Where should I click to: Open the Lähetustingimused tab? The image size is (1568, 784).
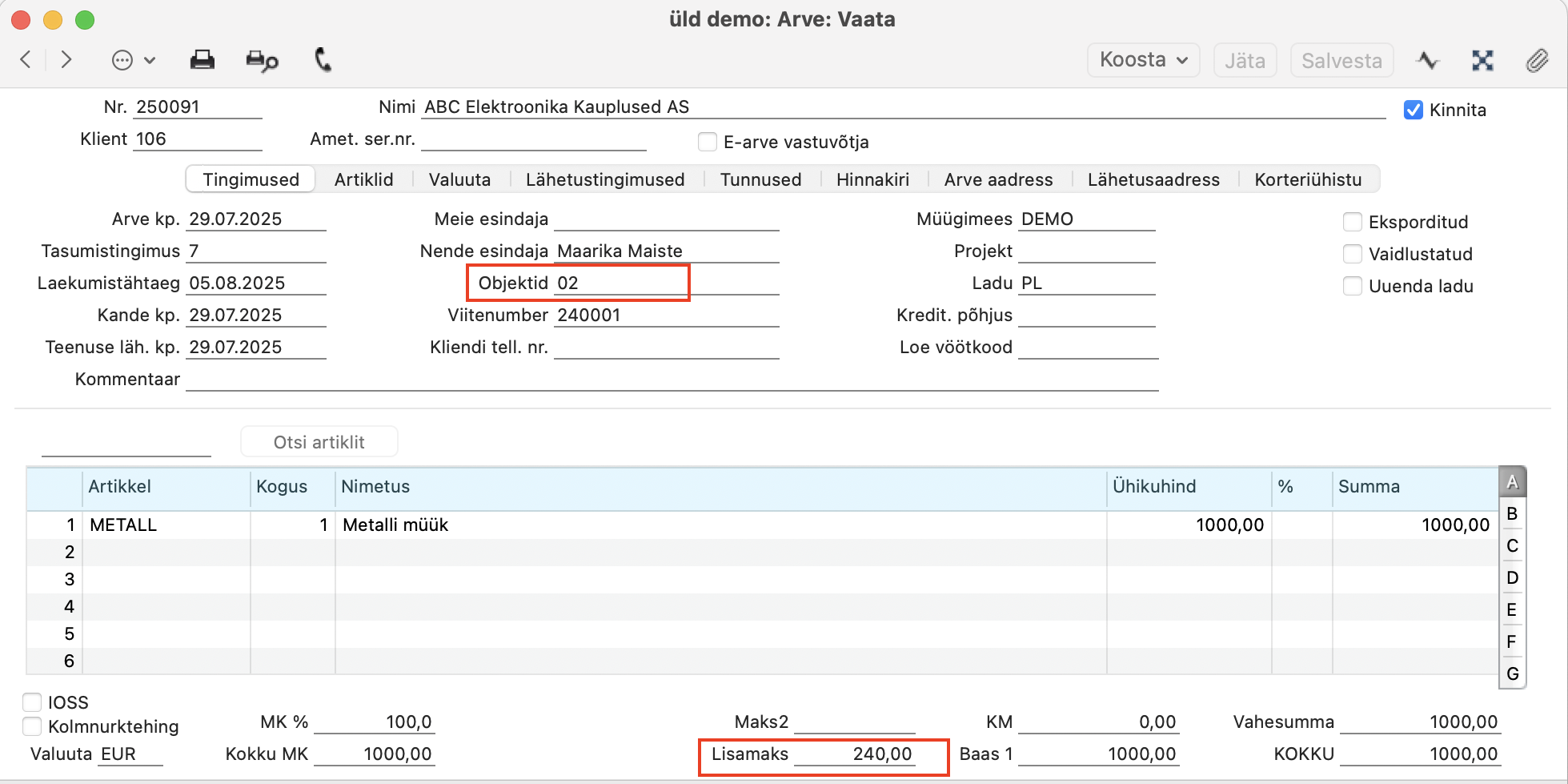point(605,179)
